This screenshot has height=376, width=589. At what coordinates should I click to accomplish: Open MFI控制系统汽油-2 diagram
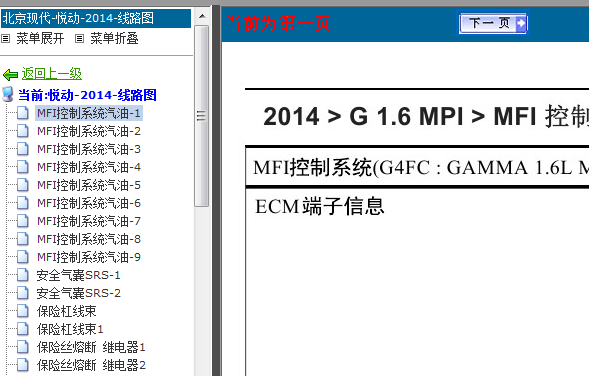[89, 131]
